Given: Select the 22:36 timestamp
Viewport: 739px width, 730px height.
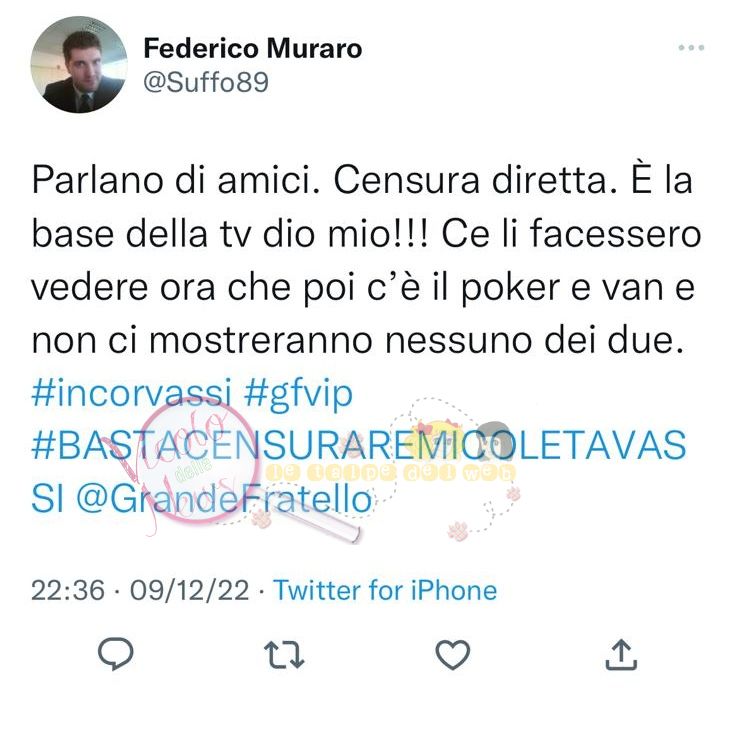Looking at the screenshot, I should 68,590.
